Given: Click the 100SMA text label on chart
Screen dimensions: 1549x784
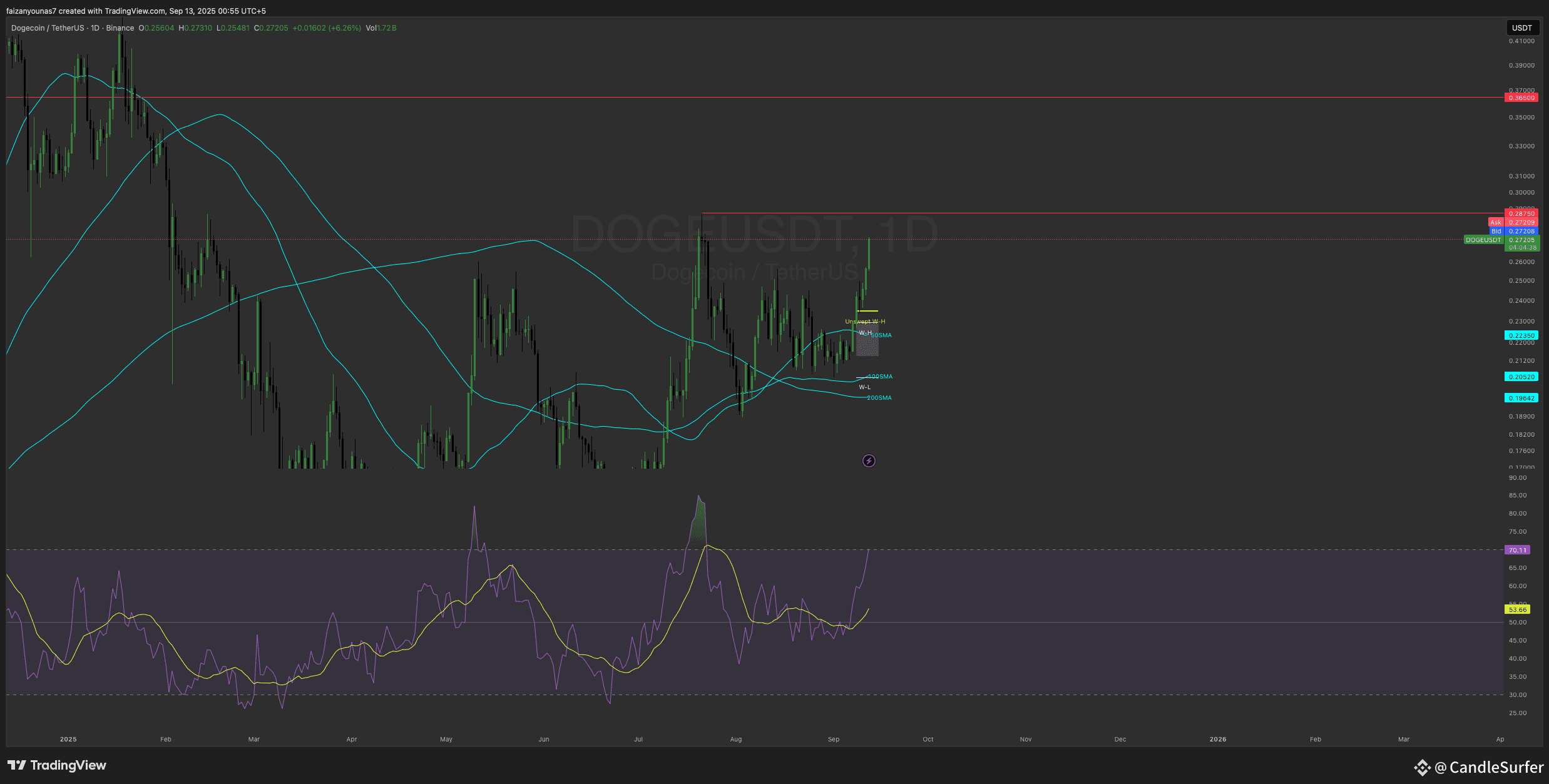Looking at the screenshot, I should [881, 377].
